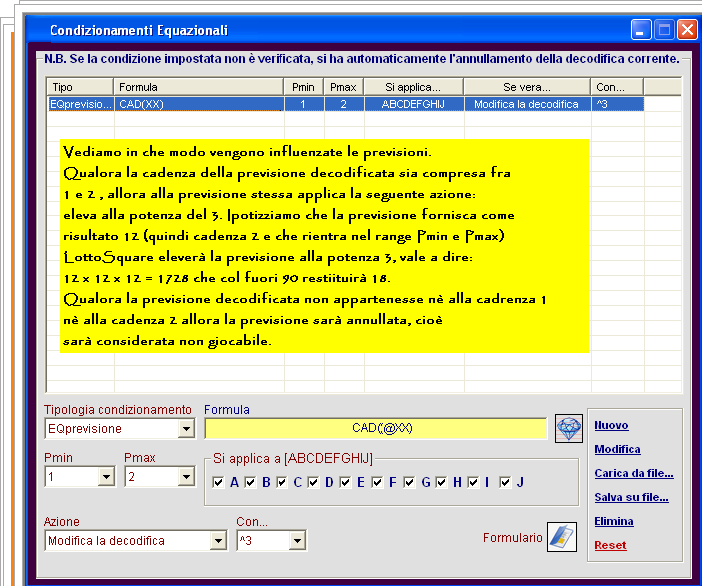This screenshot has height=586, width=702.
Task: Open the Formulario notebook icon
Action: click(x=562, y=537)
